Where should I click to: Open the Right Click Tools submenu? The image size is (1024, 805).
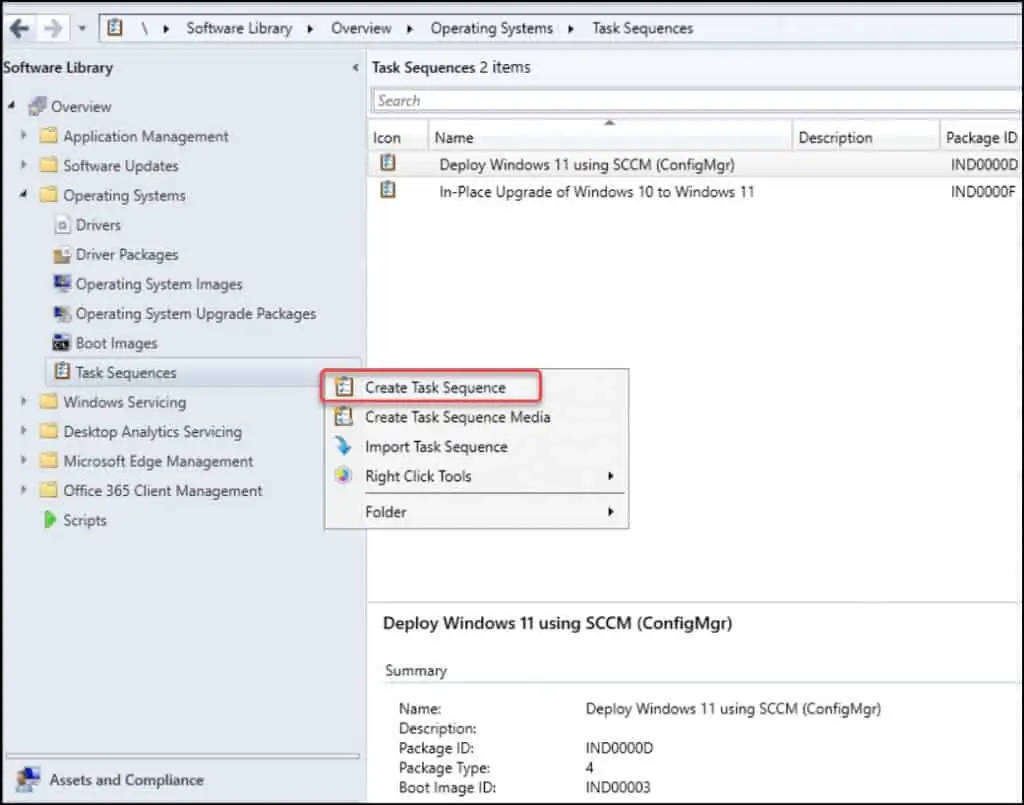(x=477, y=476)
